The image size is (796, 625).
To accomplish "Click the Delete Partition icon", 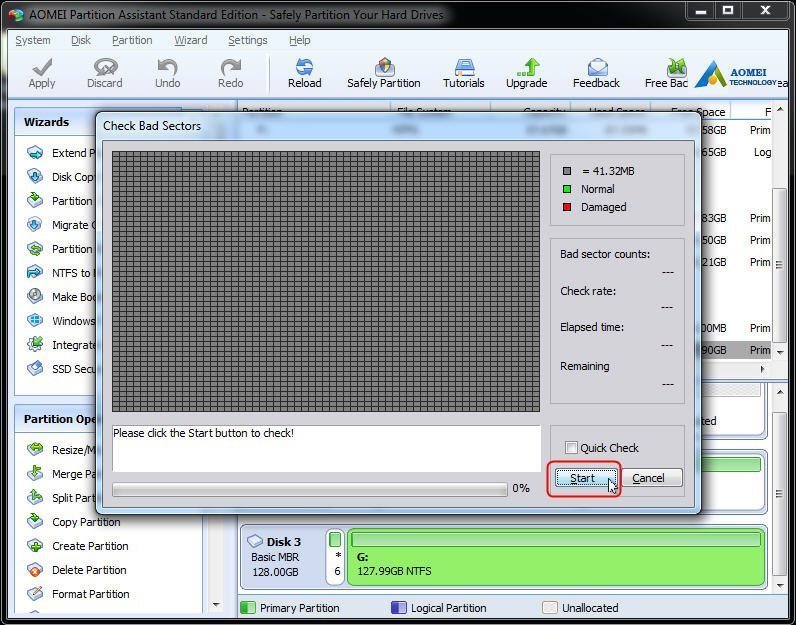I will click(35, 569).
